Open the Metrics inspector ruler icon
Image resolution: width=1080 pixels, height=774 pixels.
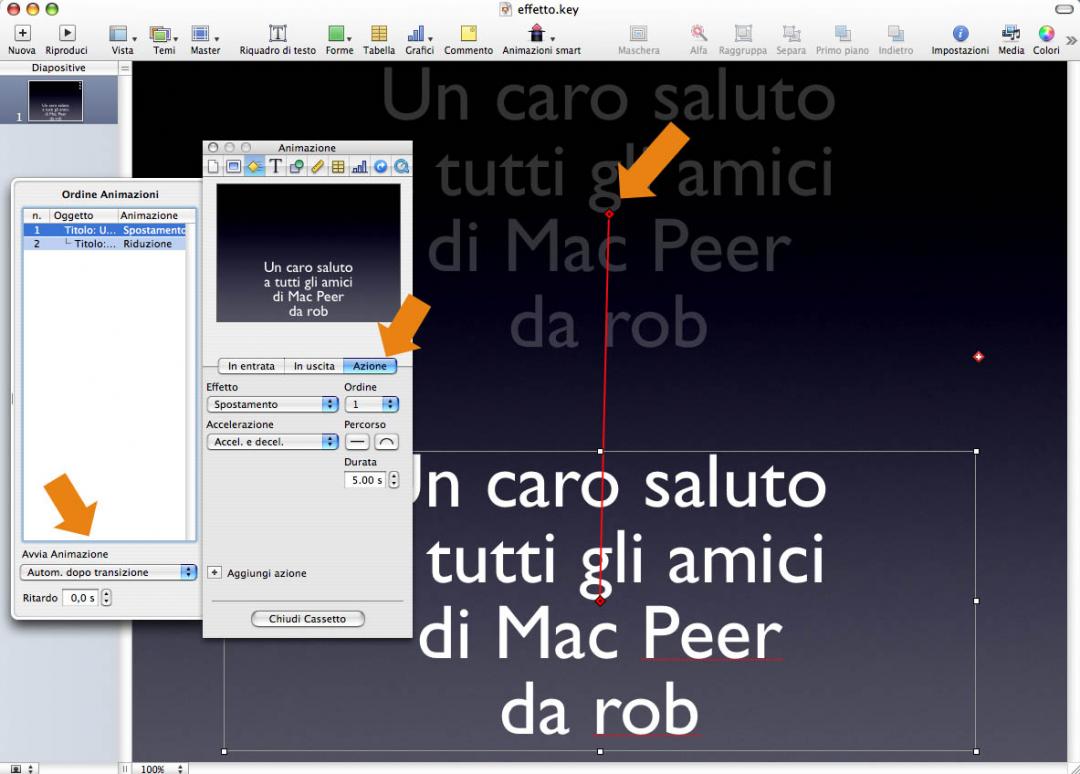(317, 166)
